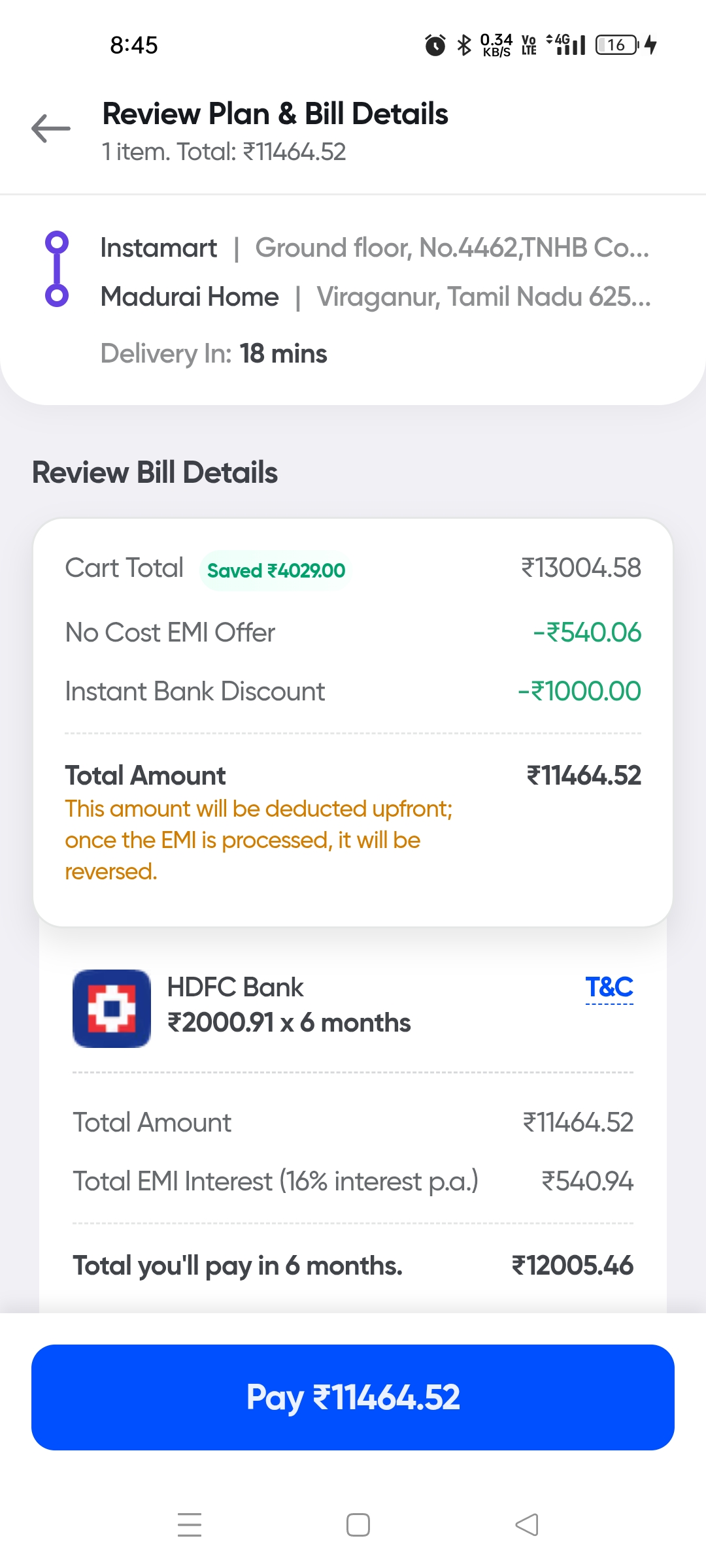This screenshot has height=1568, width=706.
Task: Tap the back arrow icon
Action: pos(51,128)
